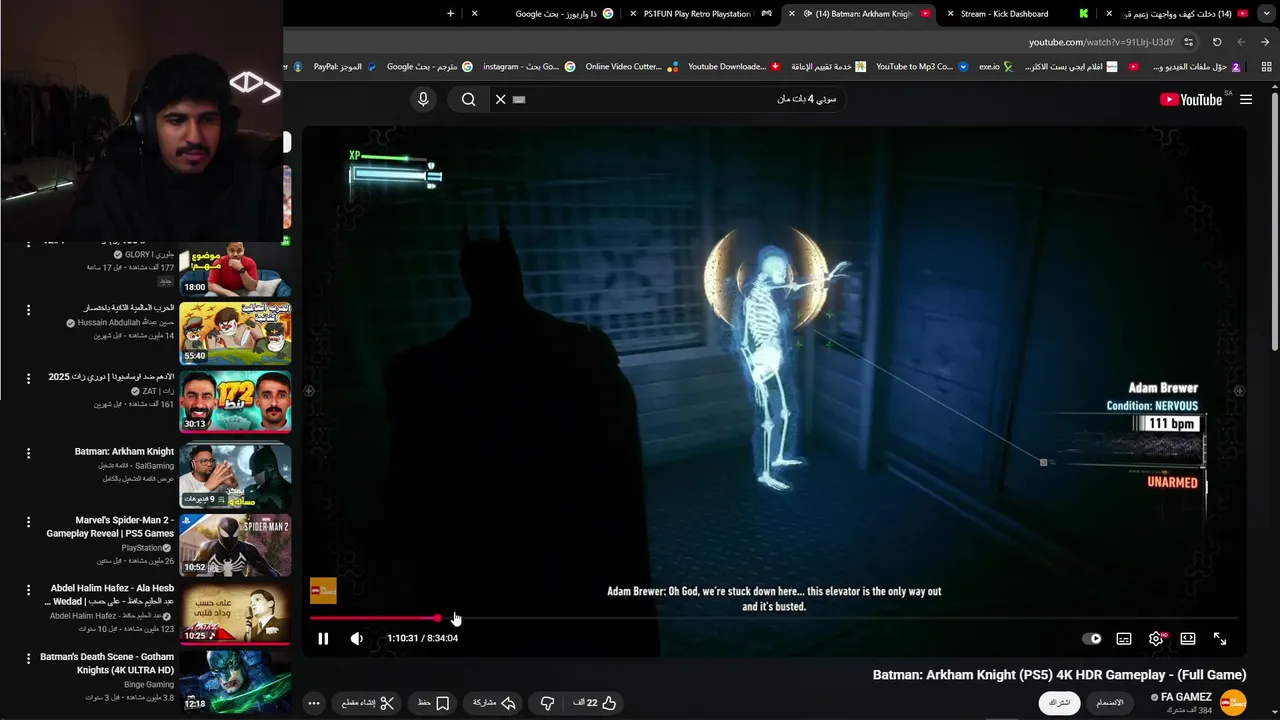1280x720 pixels.
Task: Open options for the ZAT 2025 video
Action: [28, 378]
